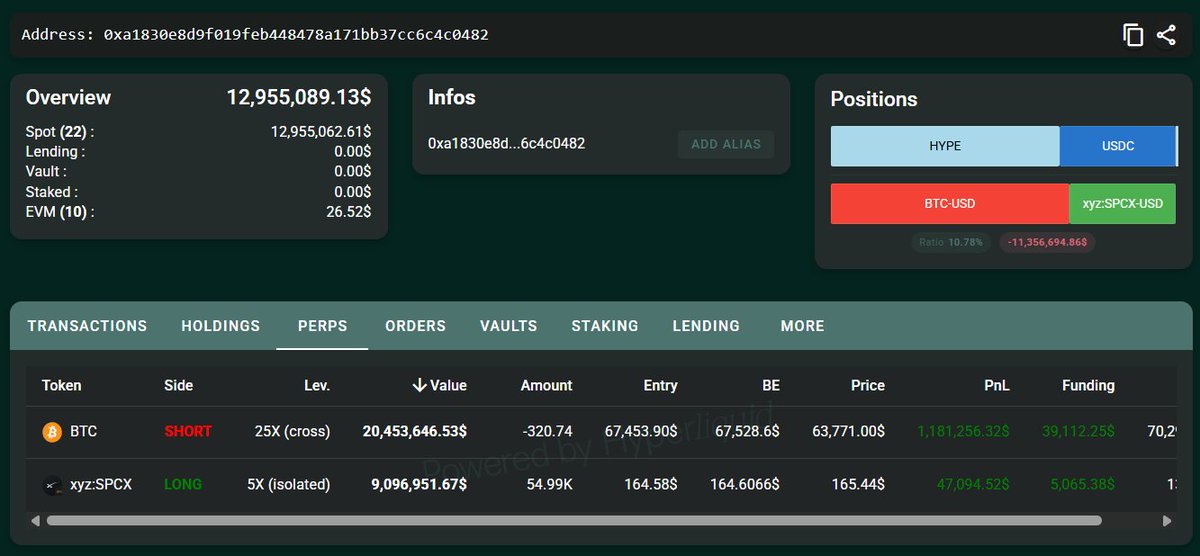Select the HYPE position bar segment

pyautogui.click(x=945, y=146)
